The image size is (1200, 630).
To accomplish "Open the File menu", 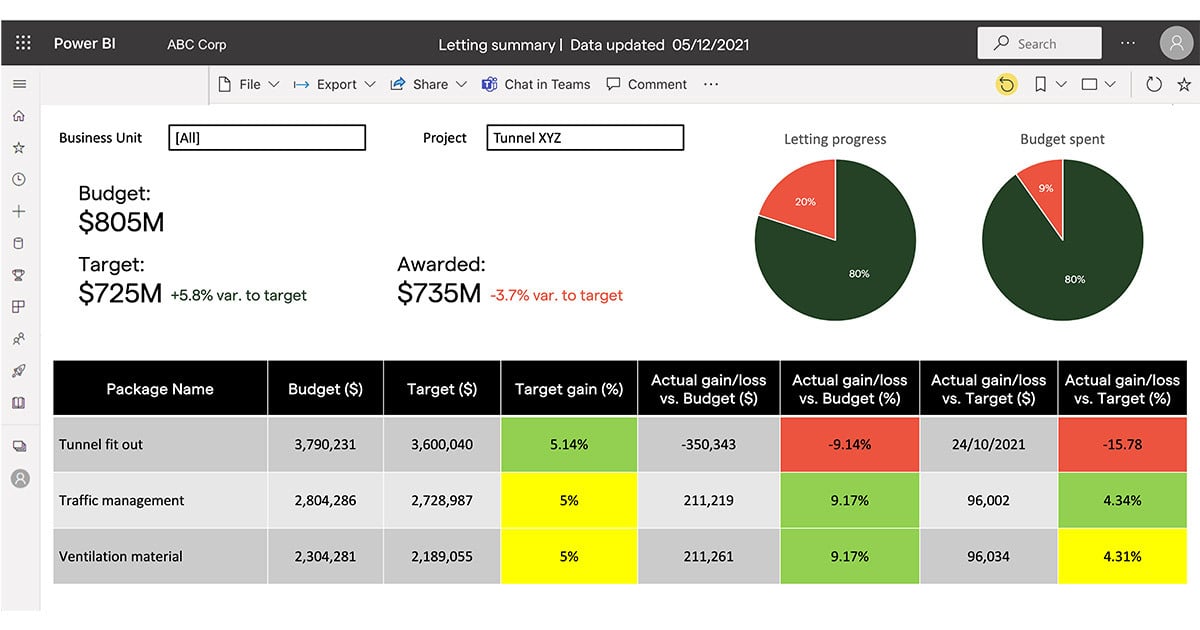I will coord(248,84).
